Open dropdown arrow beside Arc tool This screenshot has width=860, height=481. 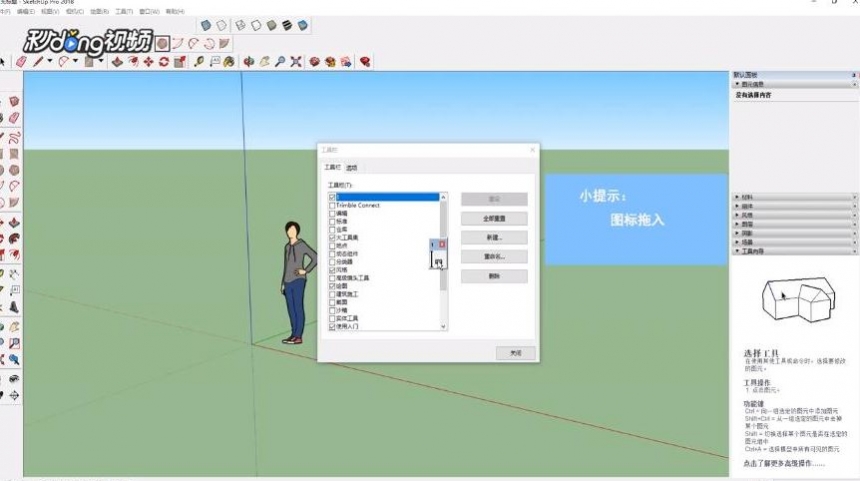[x=76, y=61]
